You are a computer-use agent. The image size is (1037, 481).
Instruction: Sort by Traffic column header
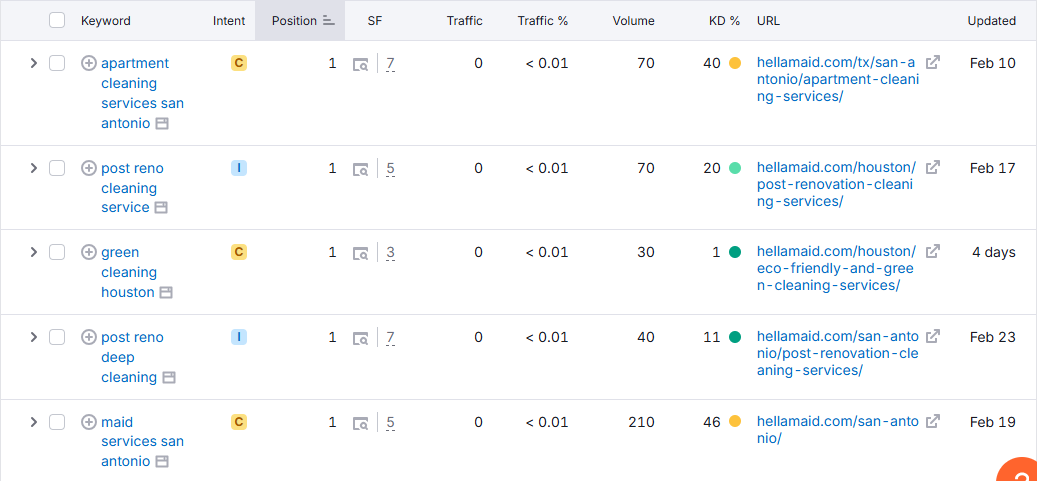tap(464, 21)
